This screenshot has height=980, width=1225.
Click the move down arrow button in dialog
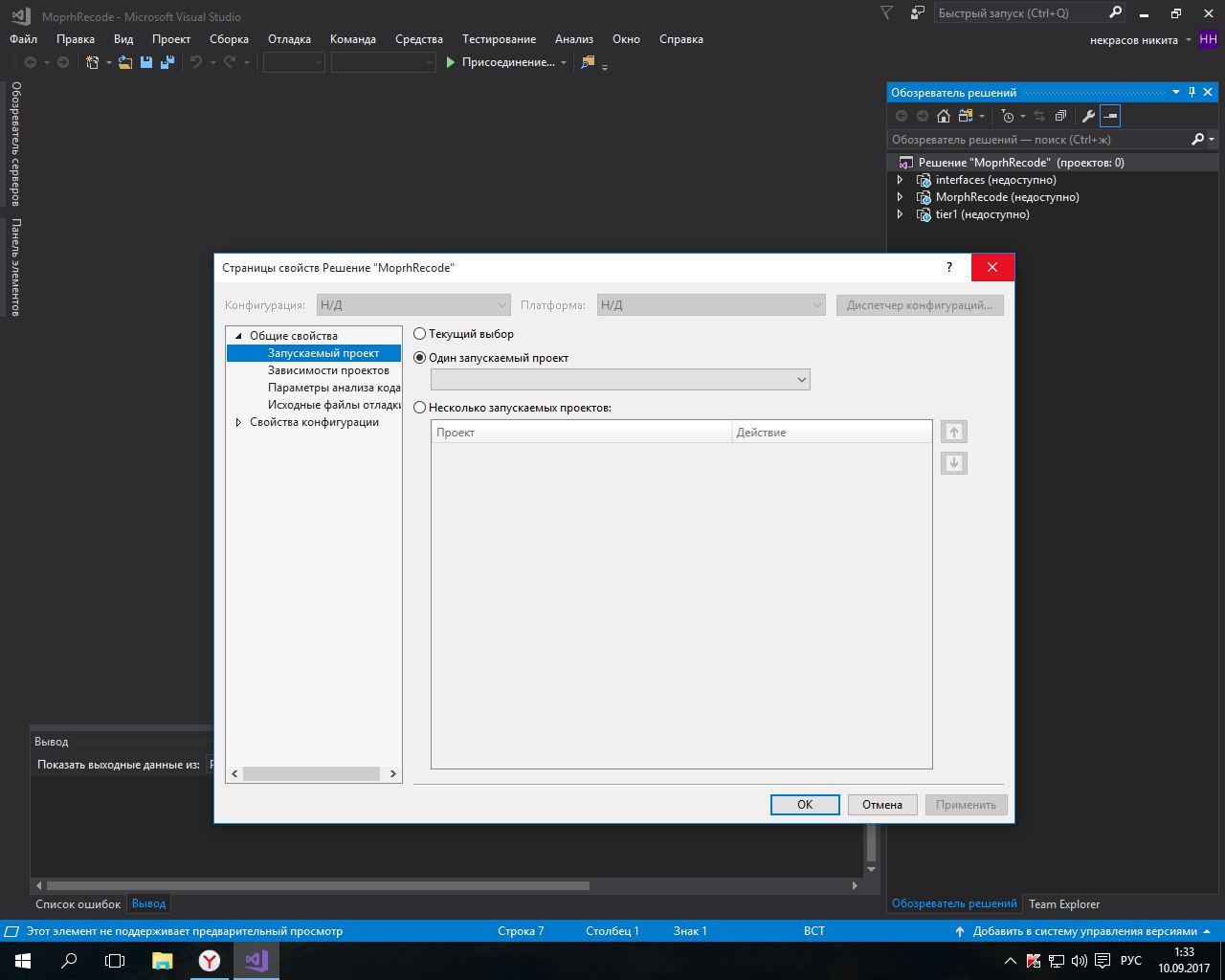(x=953, y=463)
